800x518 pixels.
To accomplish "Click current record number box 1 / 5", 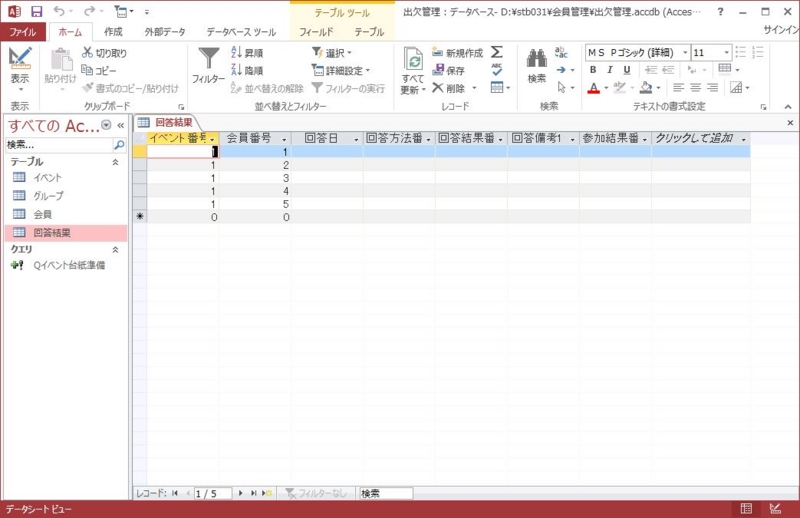I will click(x=213, y=494).
